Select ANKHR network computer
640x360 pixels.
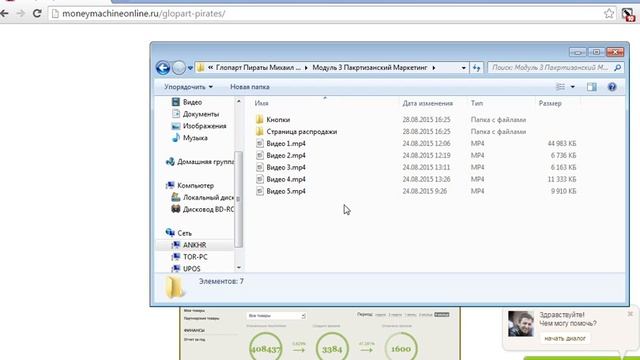click(x=189, y=245)
